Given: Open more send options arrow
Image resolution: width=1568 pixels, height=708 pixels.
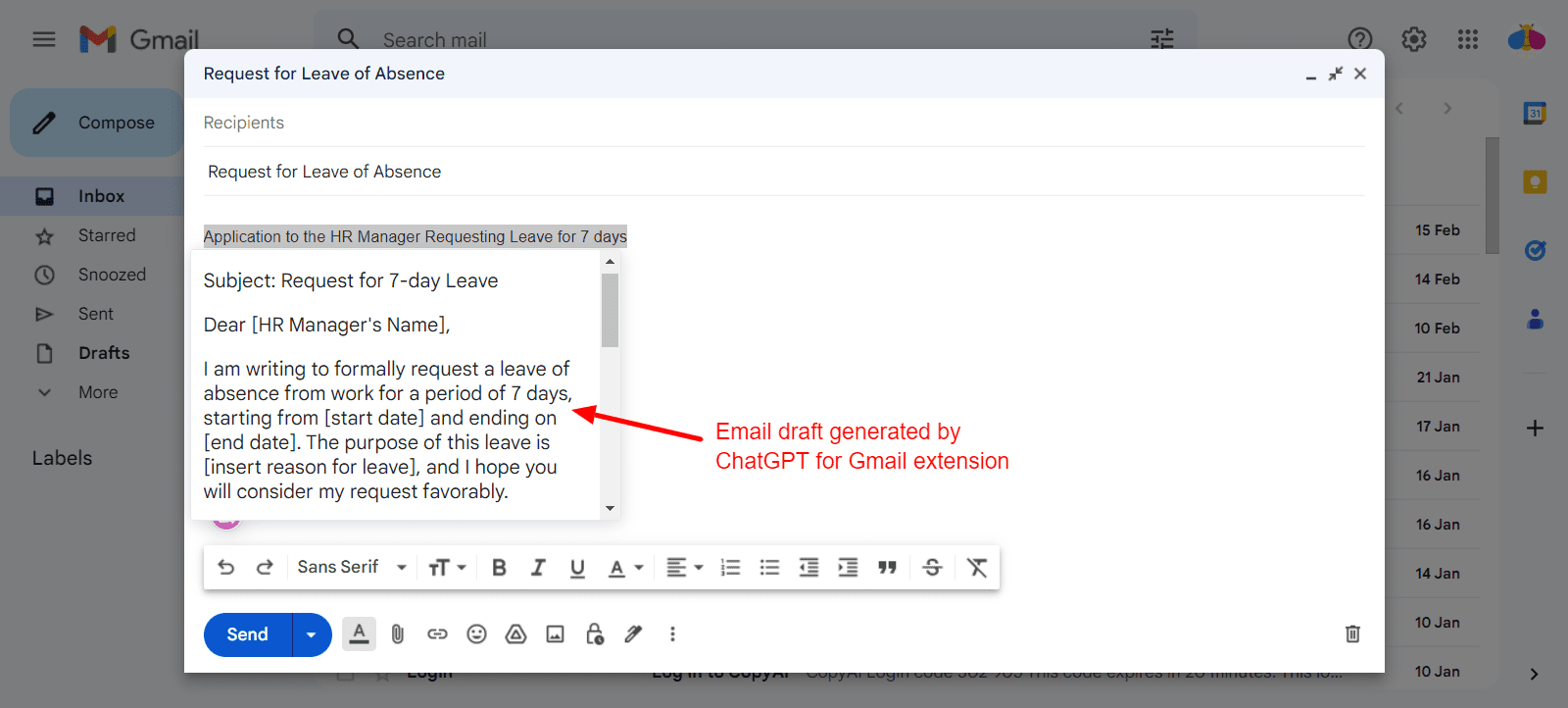Looking at the screenshot, I should coord(312,634).
